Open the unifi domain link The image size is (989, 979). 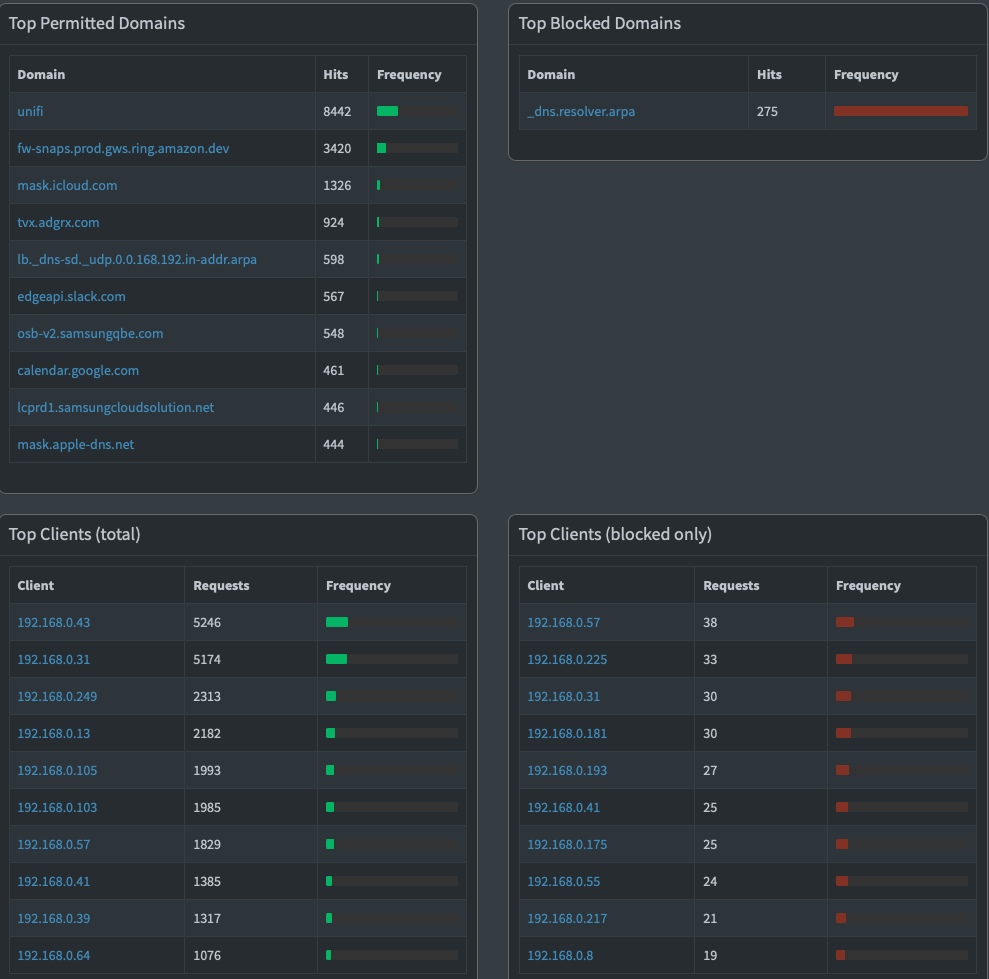[x=30, y=111]
